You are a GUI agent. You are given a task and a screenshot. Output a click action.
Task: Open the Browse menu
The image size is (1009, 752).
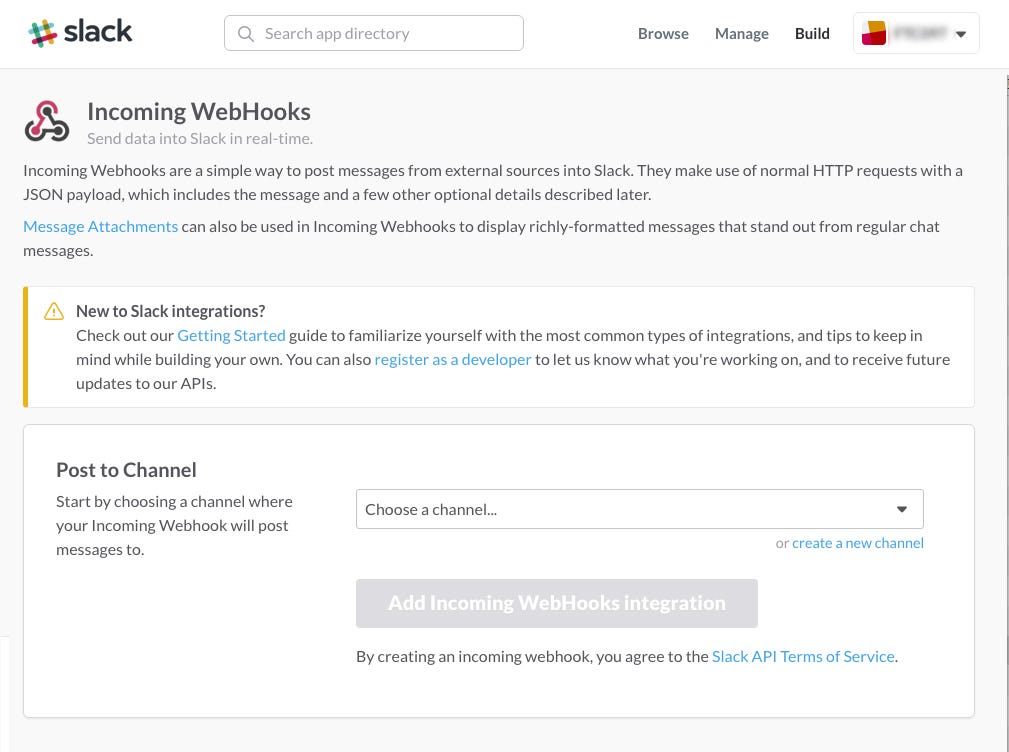click(x=663, y=33)
